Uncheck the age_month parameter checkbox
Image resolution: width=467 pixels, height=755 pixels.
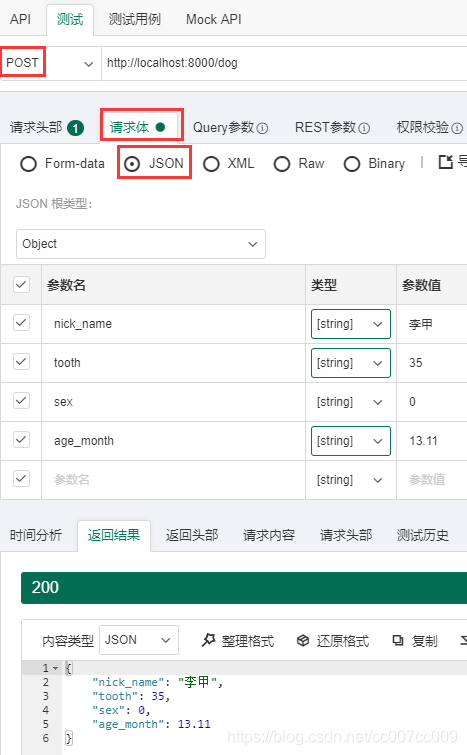click(21, 440)
